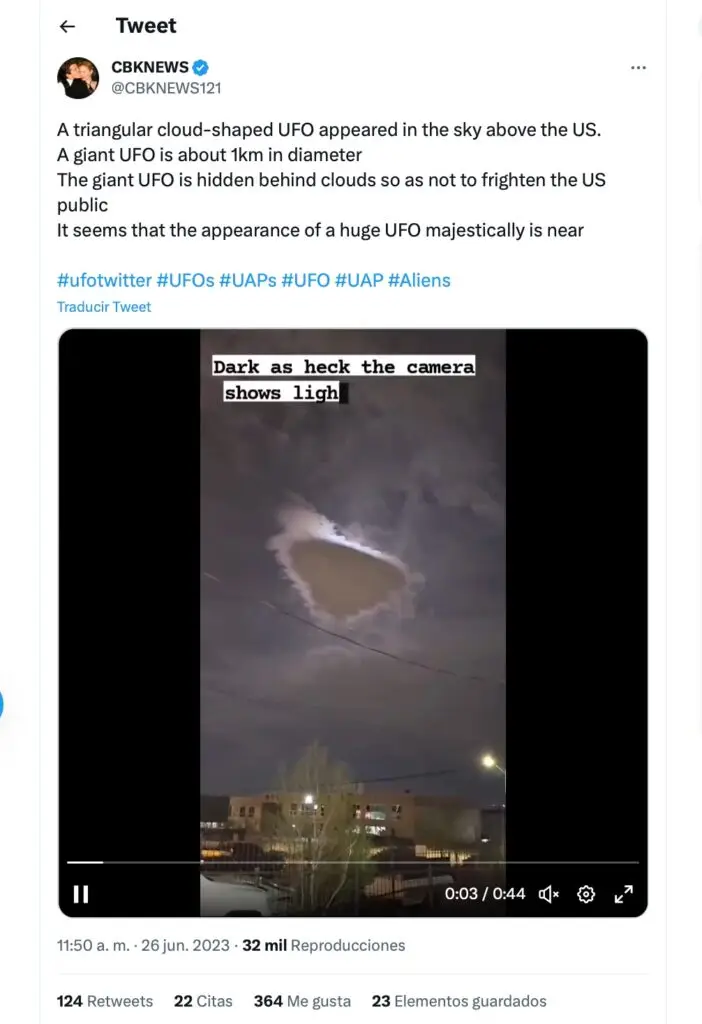Image resolution: width=702 pixels, height=1024 pixels.
Task: Open the #Aliens hashtag
Action: tap(419, 280)
